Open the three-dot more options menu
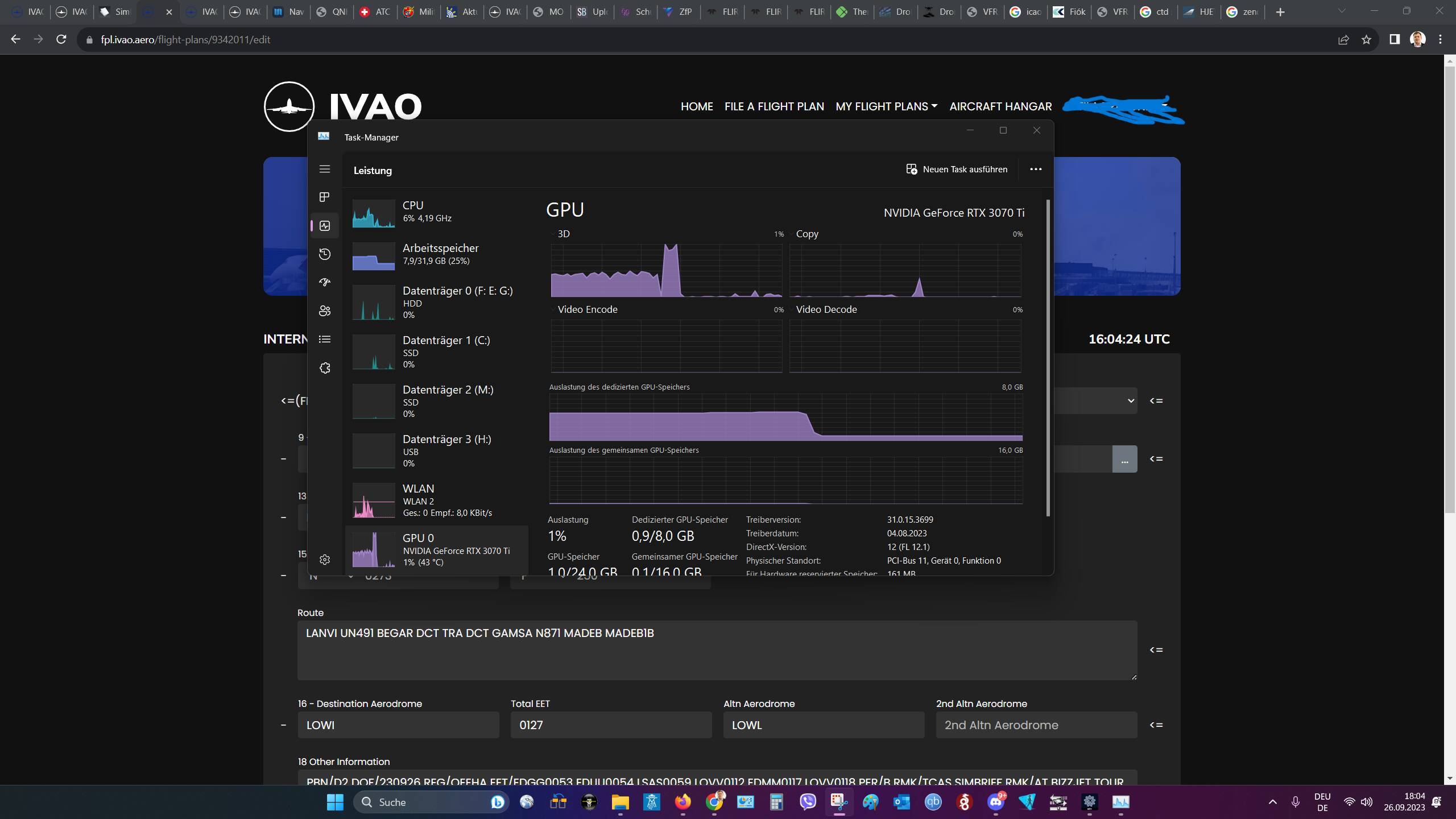Image resolution: width=1456 pixels, height=819 pixels. point(1036,169)
